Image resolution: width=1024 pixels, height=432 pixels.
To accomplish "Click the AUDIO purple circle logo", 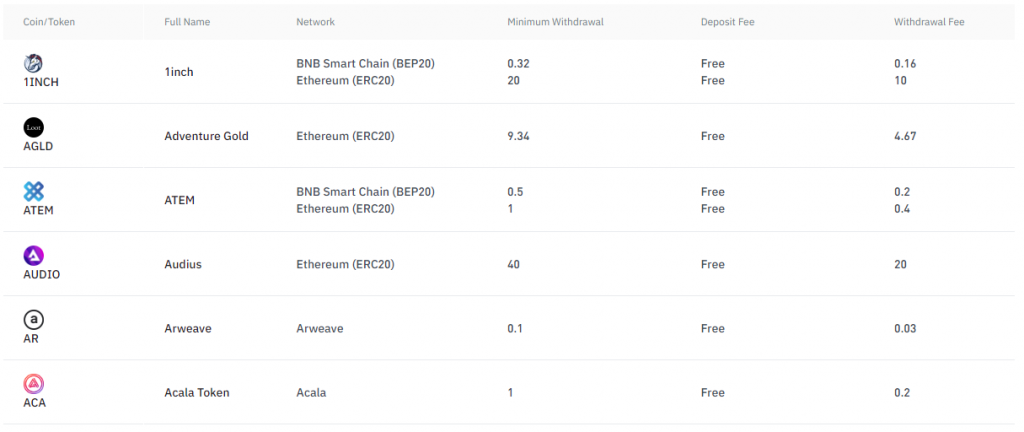I will [x=33, y=255].
